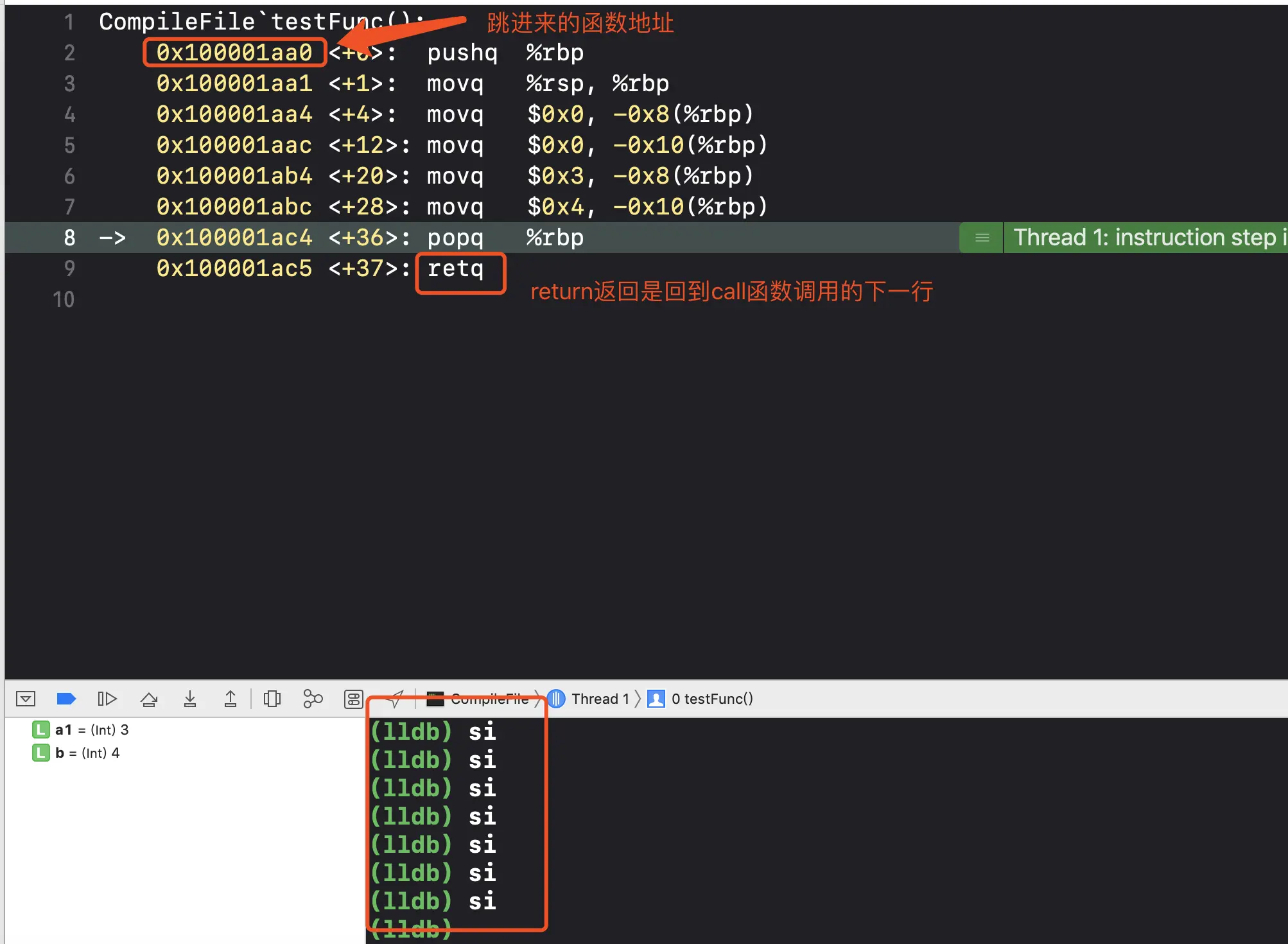Open Debug View Hierarchy
The image size is (1288, 944).
tap(272, 699)
